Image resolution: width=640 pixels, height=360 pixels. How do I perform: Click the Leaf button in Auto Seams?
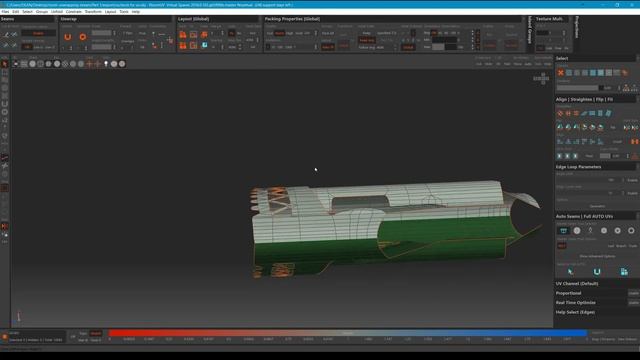pos(611,246)
